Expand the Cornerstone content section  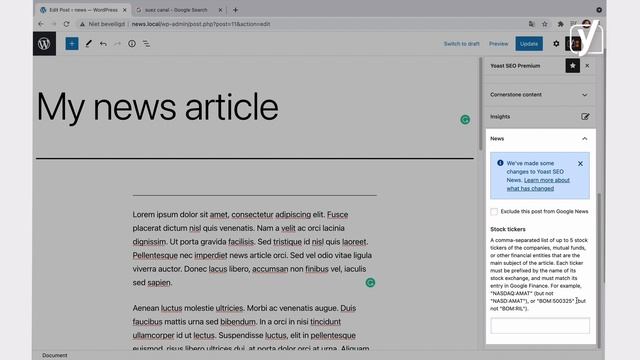[x=539, y=95]
